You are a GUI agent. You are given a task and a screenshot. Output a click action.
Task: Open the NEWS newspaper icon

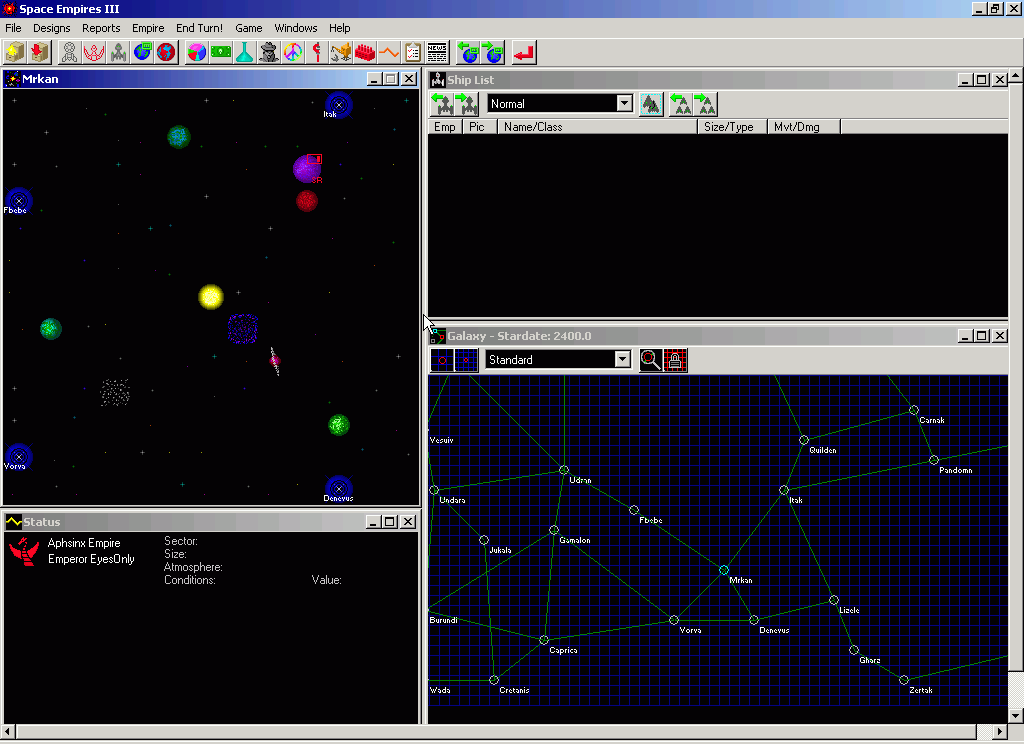pos(437,51)
